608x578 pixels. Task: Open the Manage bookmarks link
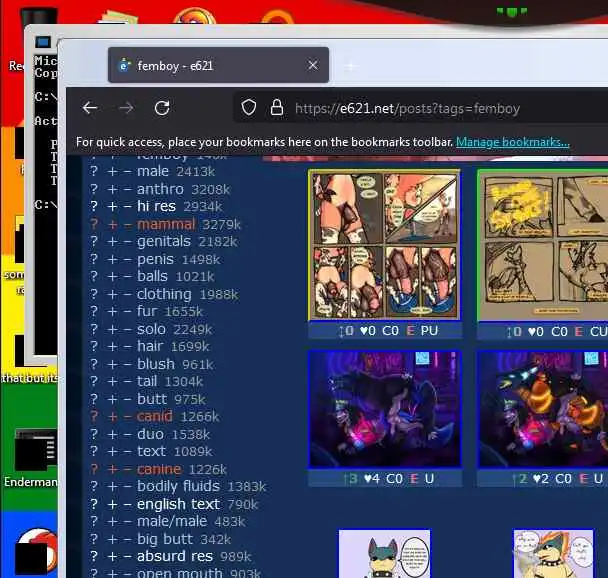coord(513,142)
